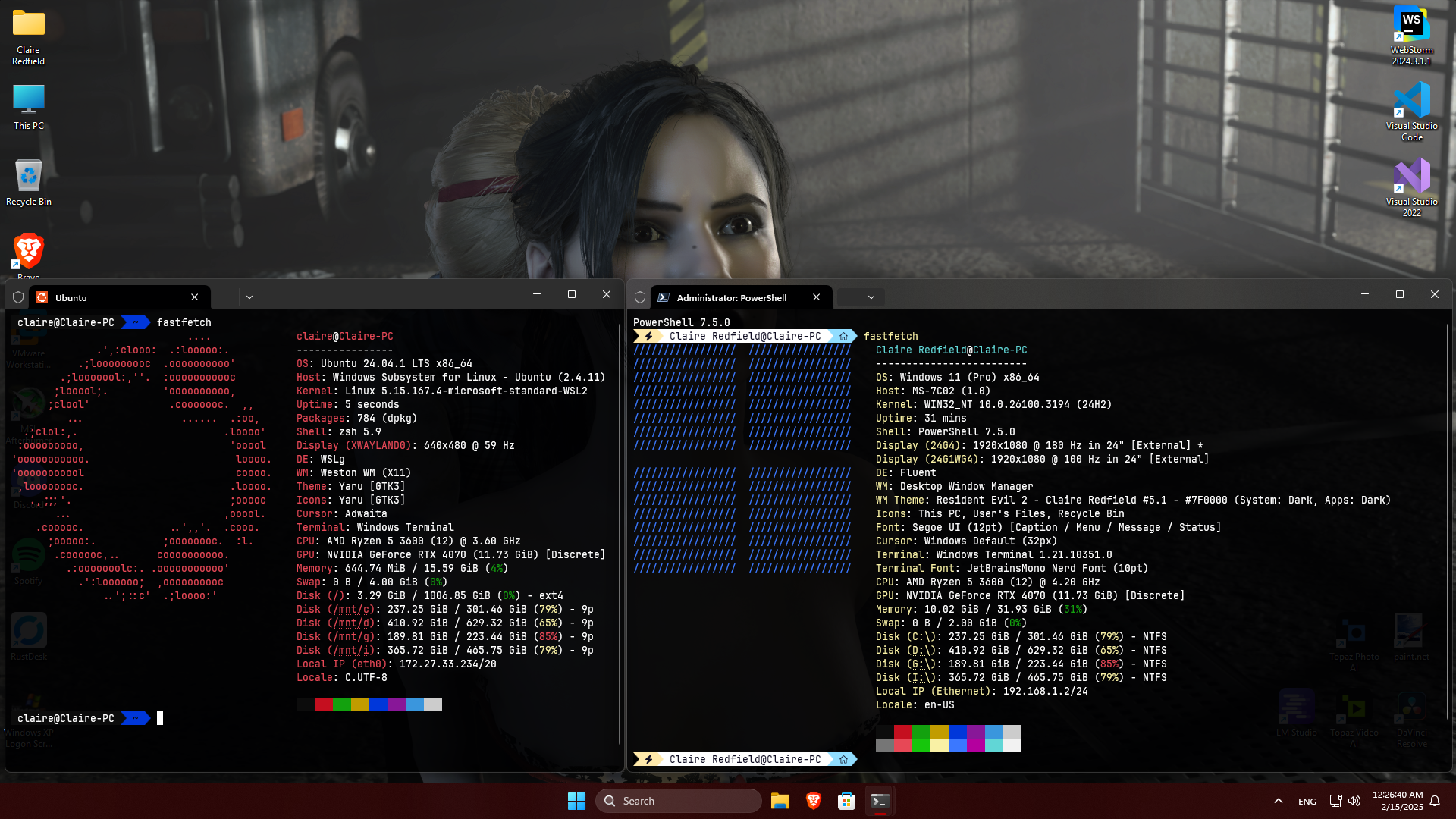Click the purple color block in PowerShell fastfetch
Screen dimensions: 1456x819
pos(976,732)
